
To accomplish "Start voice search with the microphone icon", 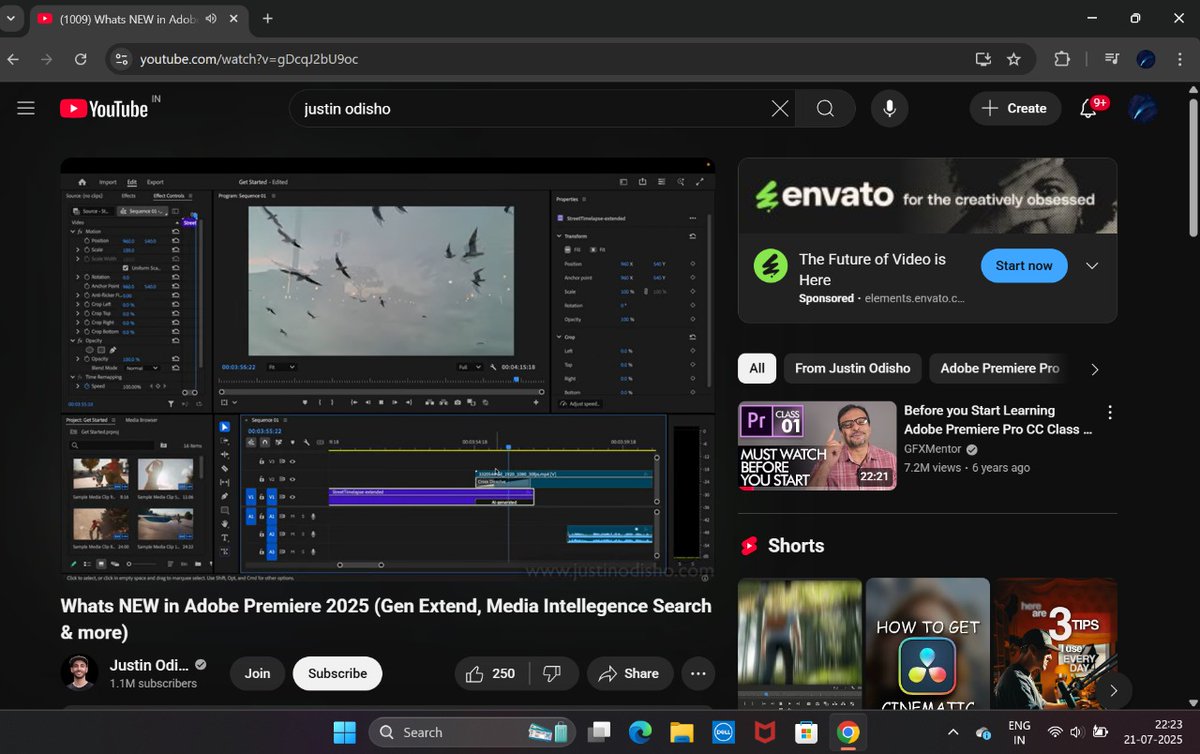I will pyautogui.click(x=889, y=108).
